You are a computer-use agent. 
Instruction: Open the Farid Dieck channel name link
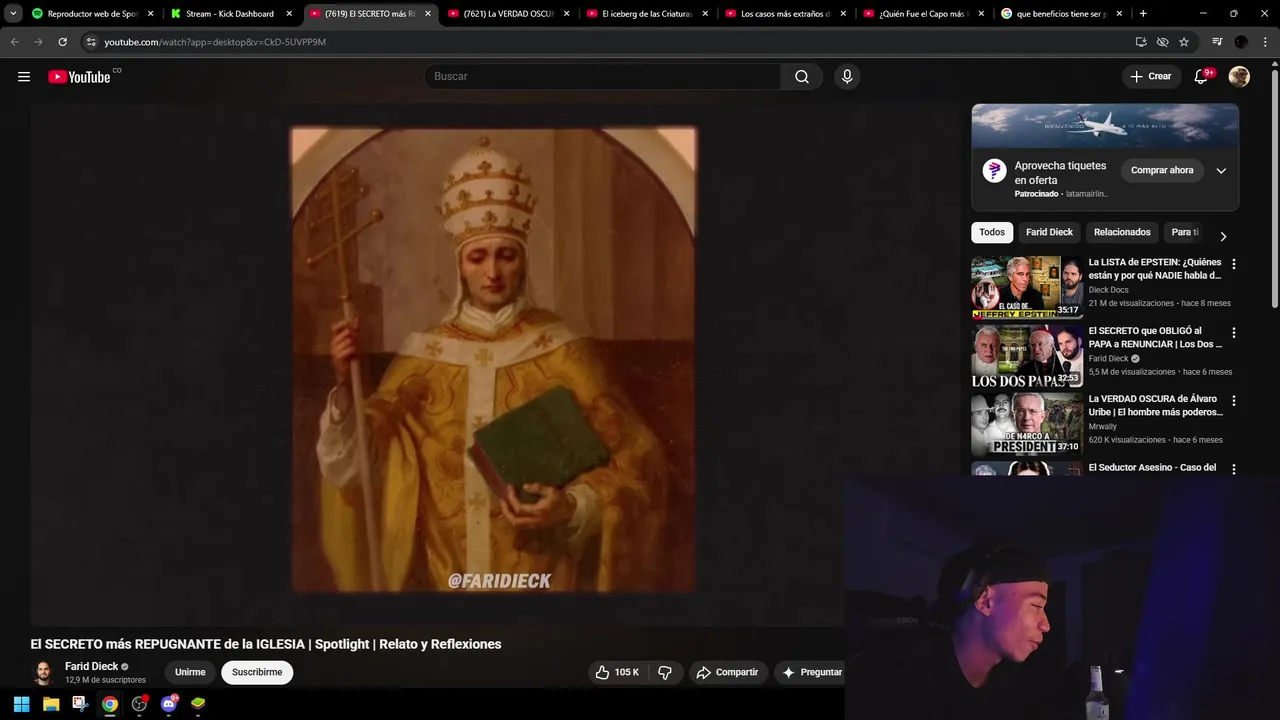click(x=91, y=666)
